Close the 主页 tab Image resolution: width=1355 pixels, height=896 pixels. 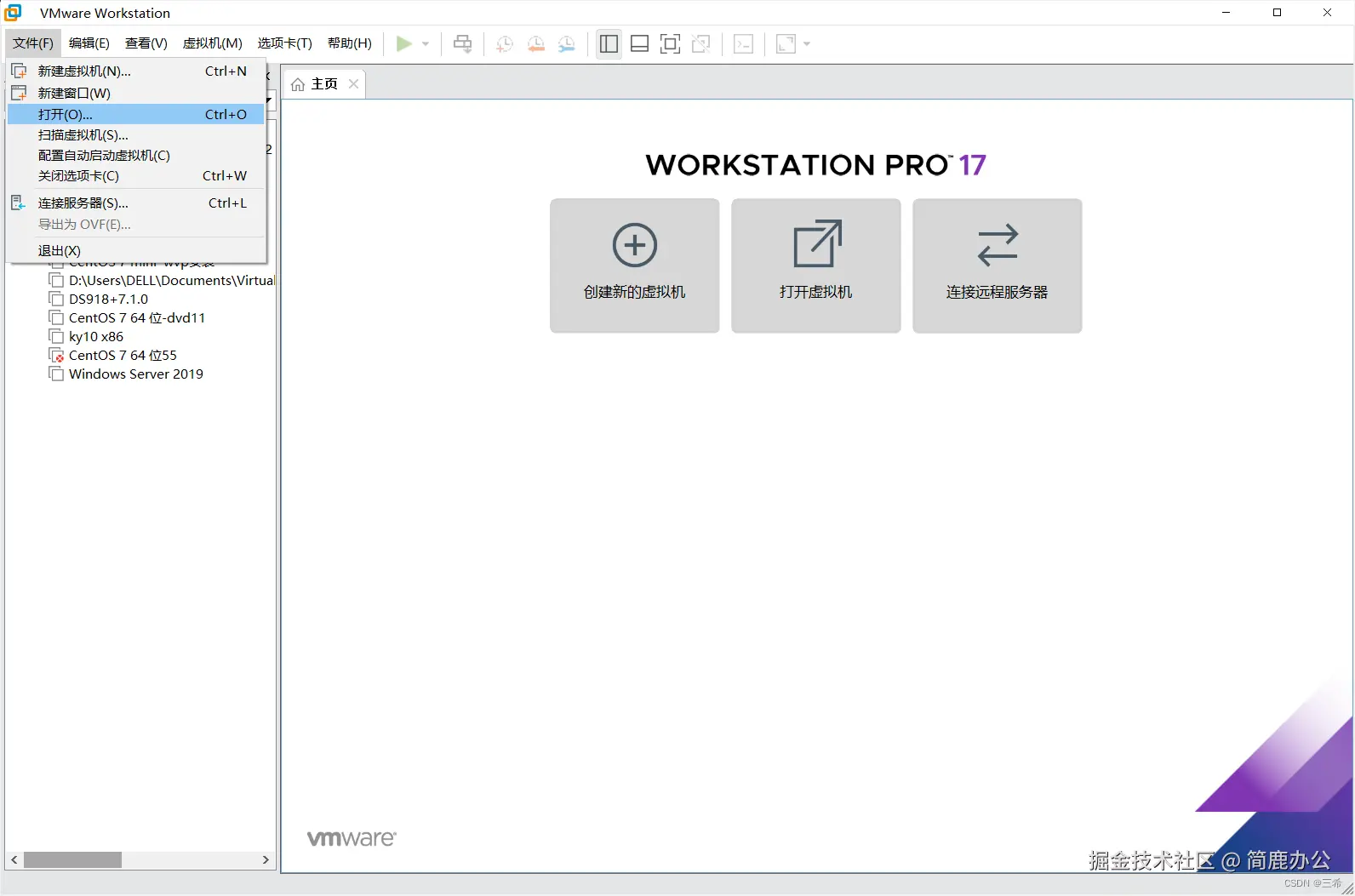point(353,84)
